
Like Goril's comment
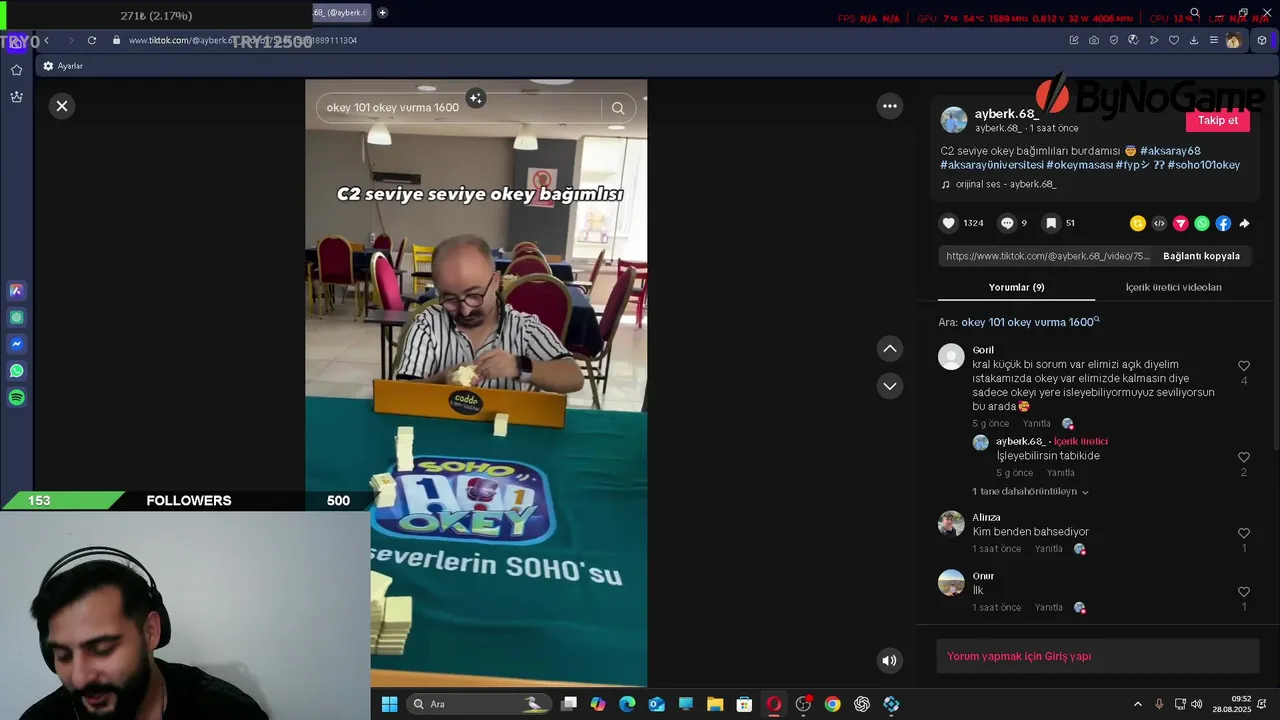1244,366
